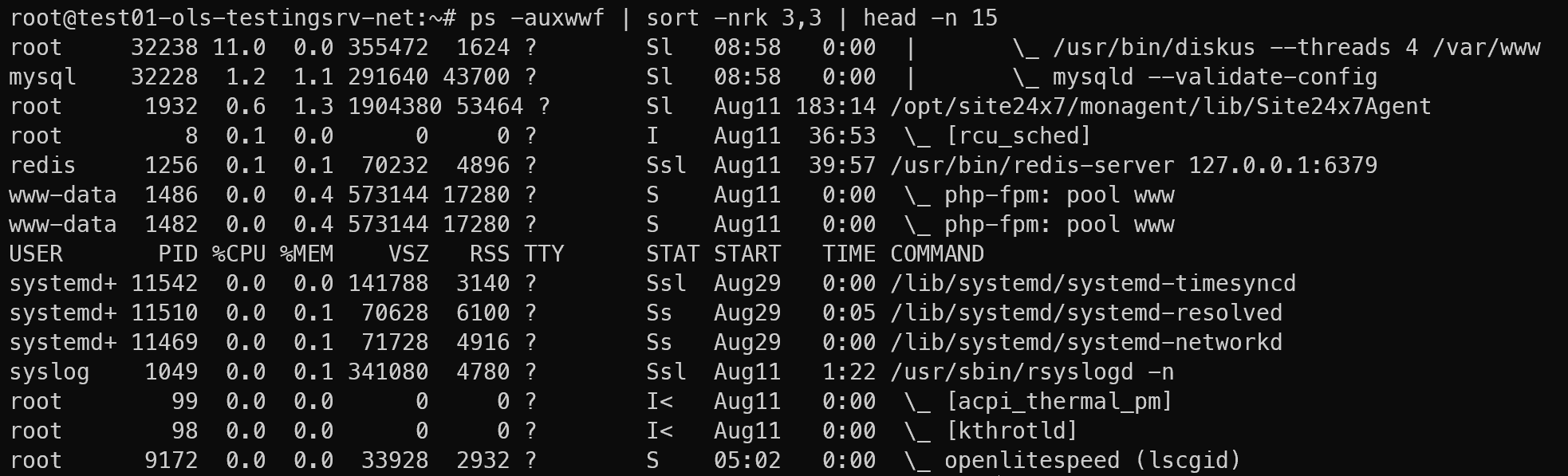Click the %CPU column header
The height and width of the screenshot is (476, 1568).
click(x=238, y=254)
